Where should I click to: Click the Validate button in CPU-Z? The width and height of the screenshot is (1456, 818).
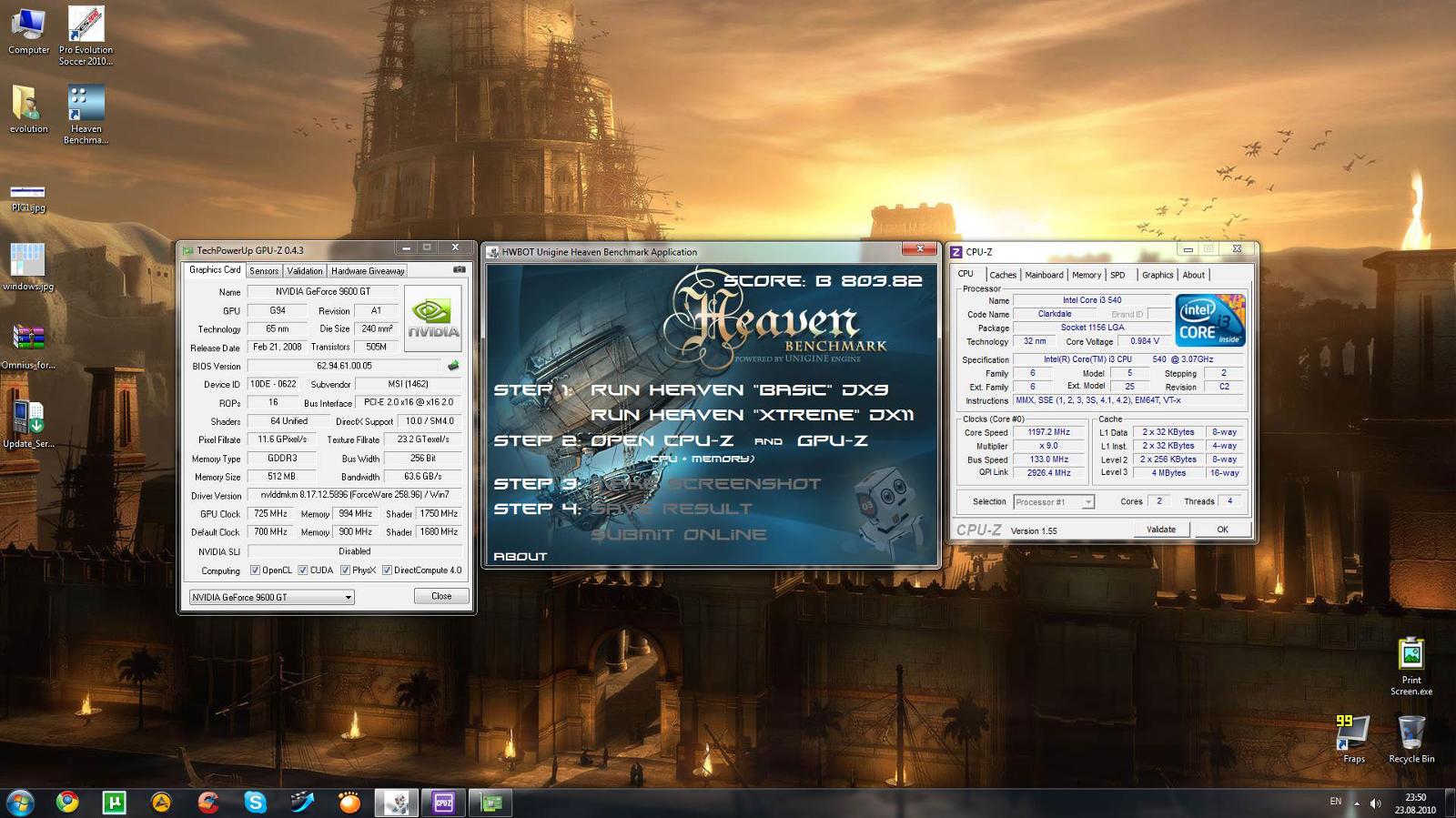pyautogui.click(x=1161, y=530)
